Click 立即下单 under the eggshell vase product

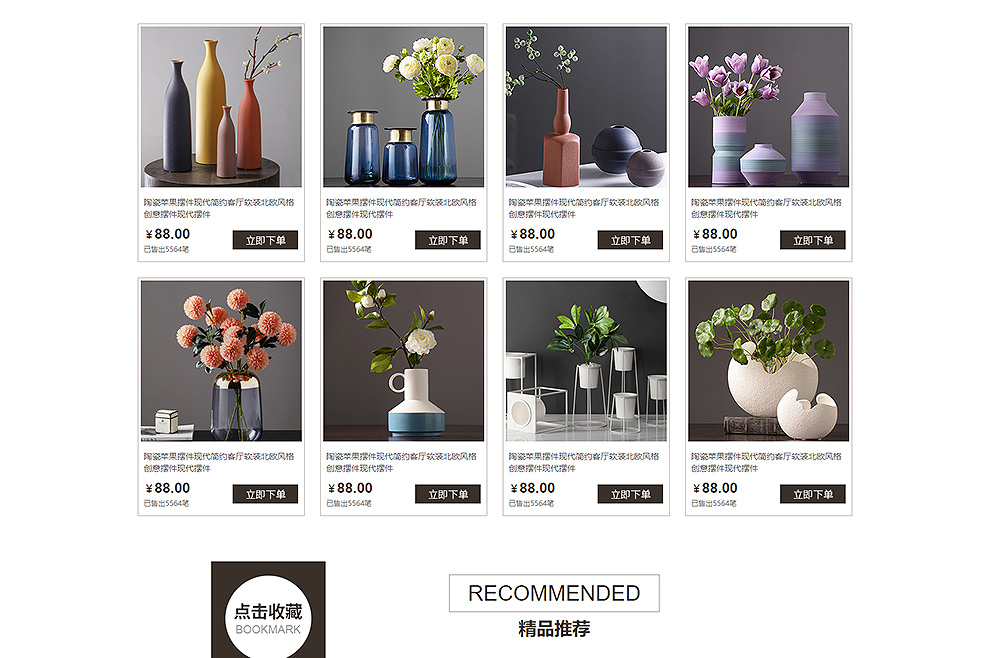[x=813, y=494]
